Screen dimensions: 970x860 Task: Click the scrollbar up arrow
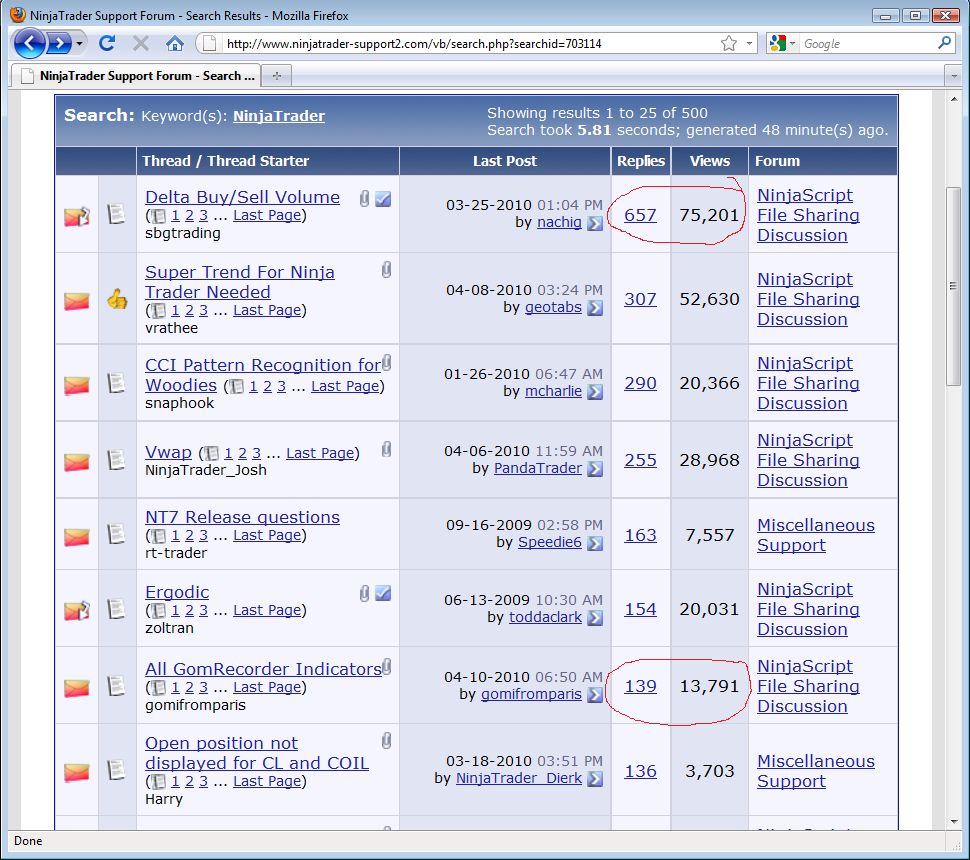click(953, 99)
